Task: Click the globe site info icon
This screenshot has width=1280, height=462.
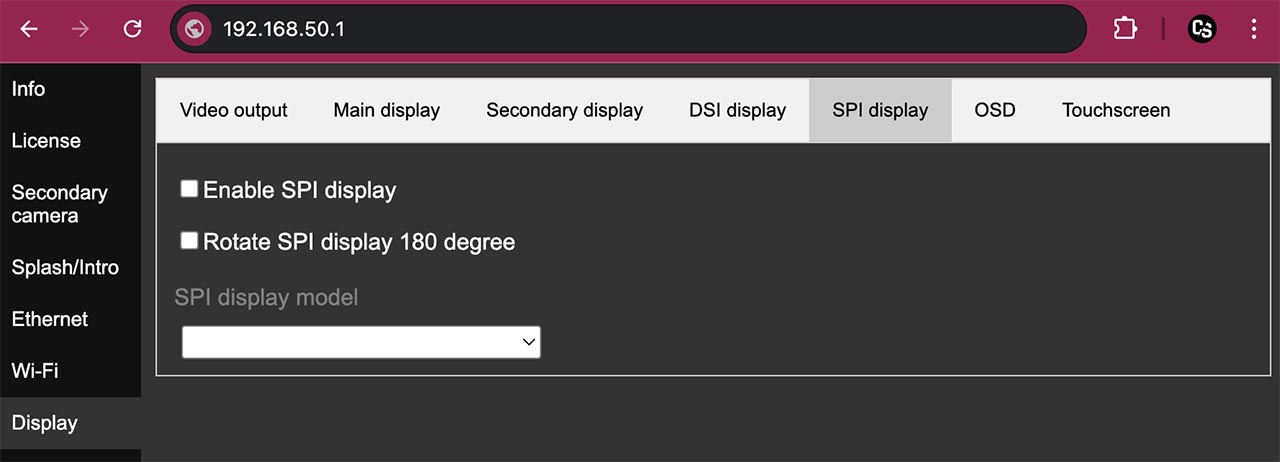Action: click(x=195, y=29)
